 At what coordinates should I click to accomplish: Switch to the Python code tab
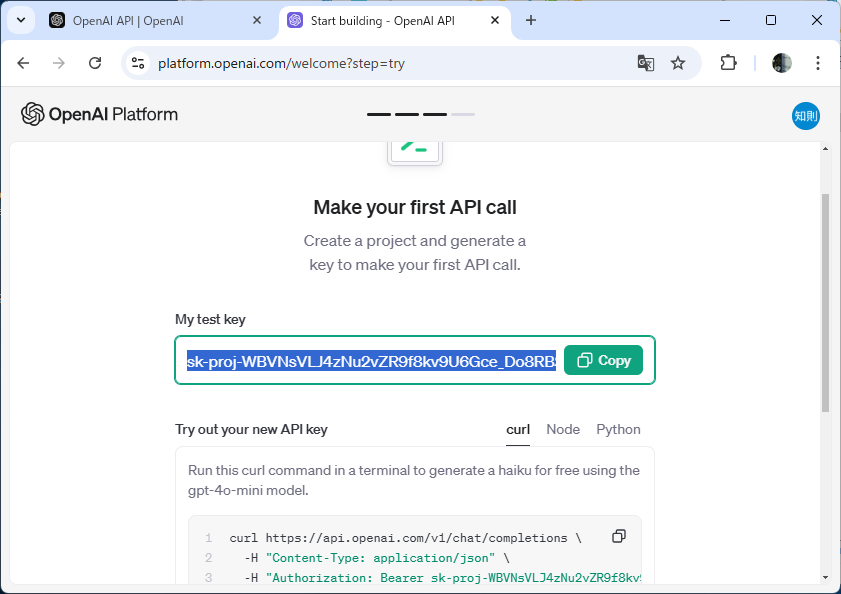click(618, 429)
